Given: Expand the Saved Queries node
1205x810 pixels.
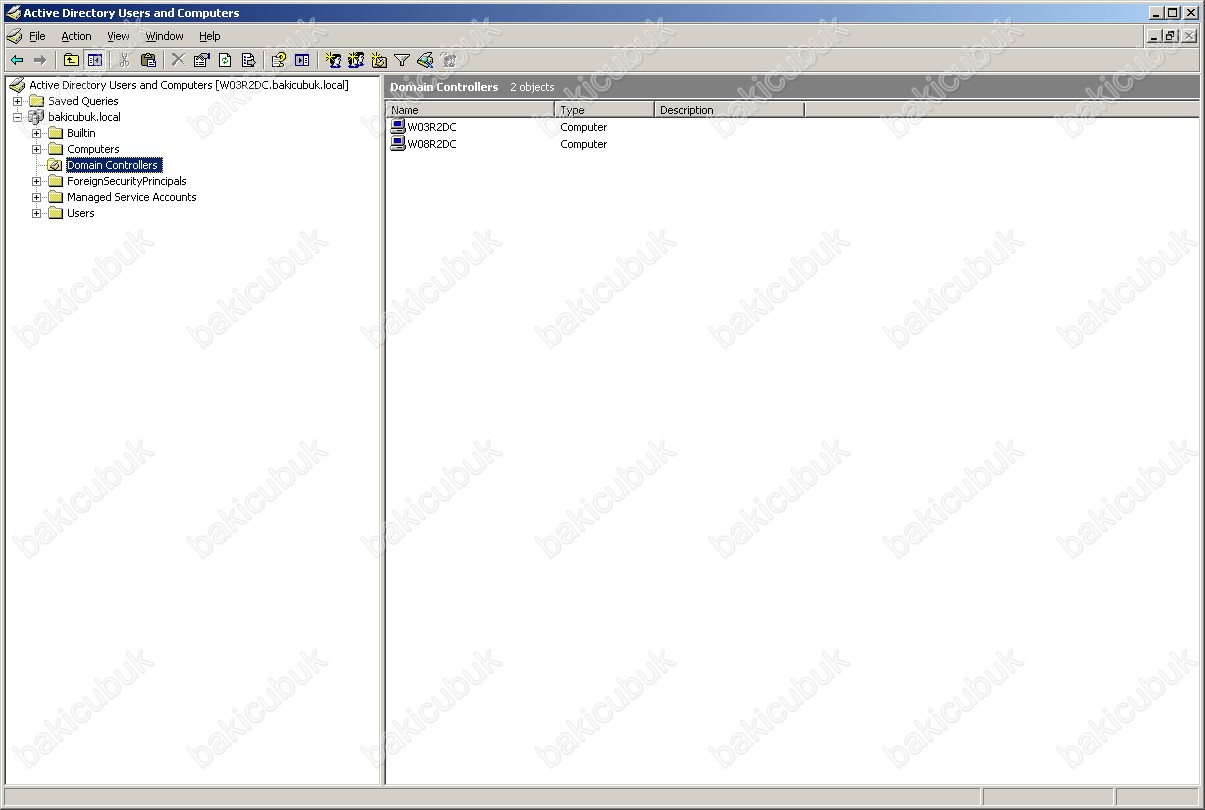Looking at the screenshot, I should (x=17, y=101).
